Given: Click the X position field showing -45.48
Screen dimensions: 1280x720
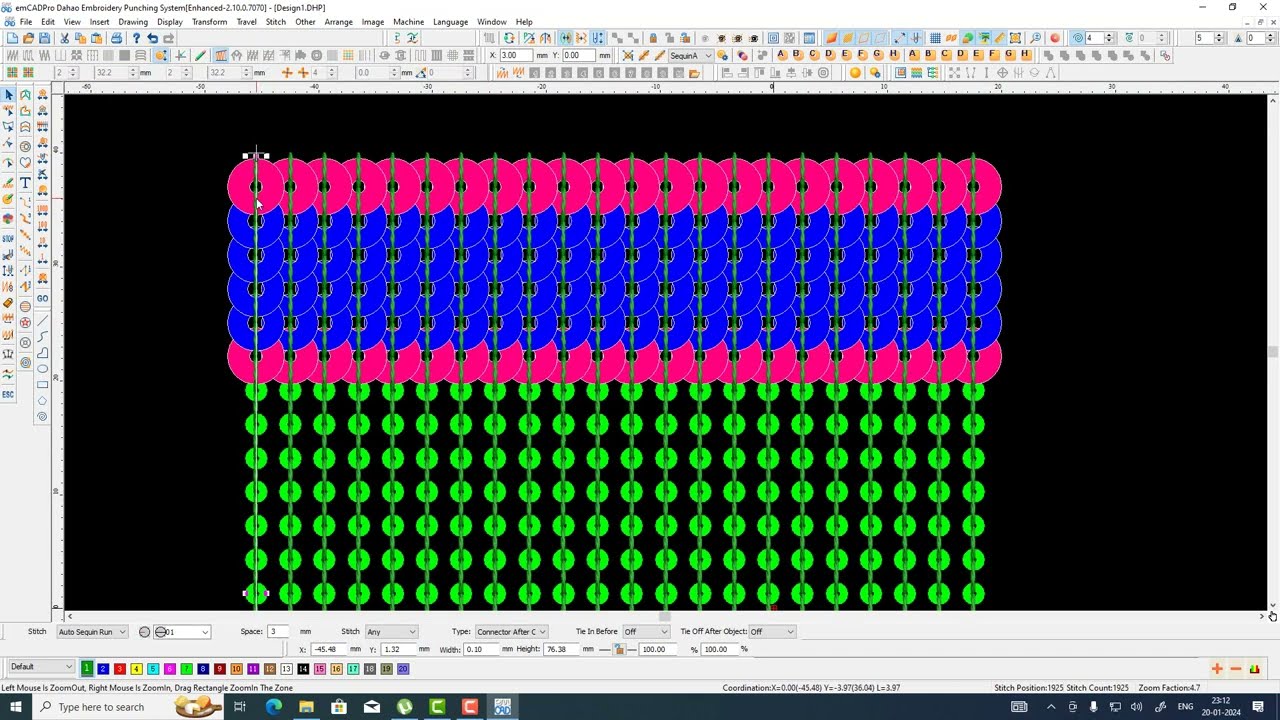Looking at the screenshot, I should (329, 649).
